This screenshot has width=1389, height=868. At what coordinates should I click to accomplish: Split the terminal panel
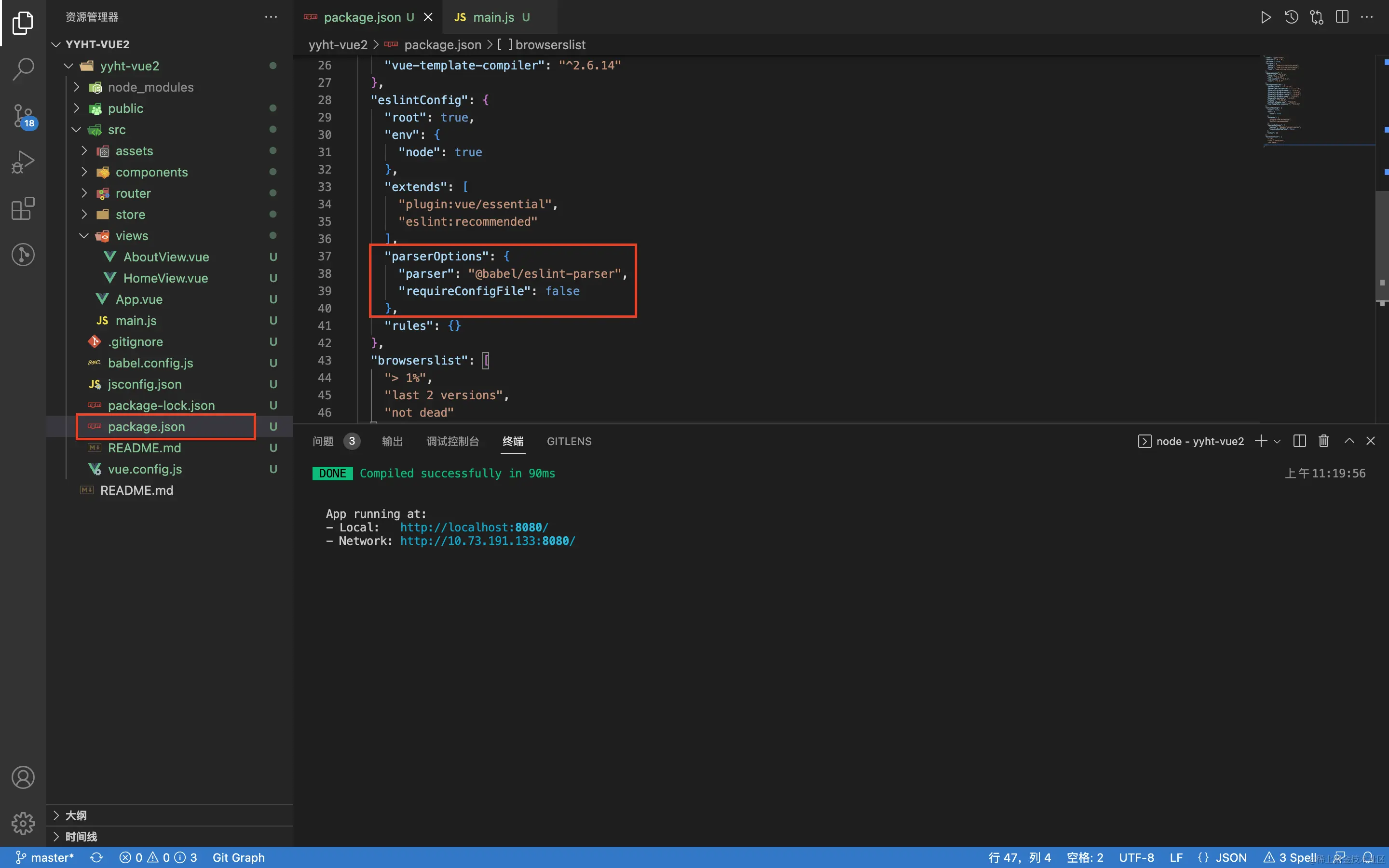(1299, 441)
